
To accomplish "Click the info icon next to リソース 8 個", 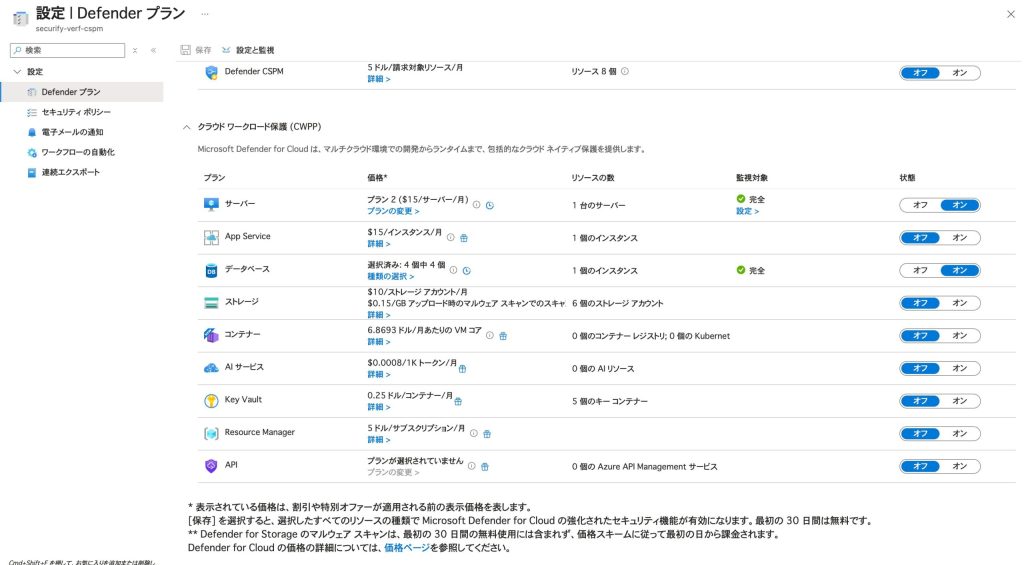I will [x=625, y=72].
